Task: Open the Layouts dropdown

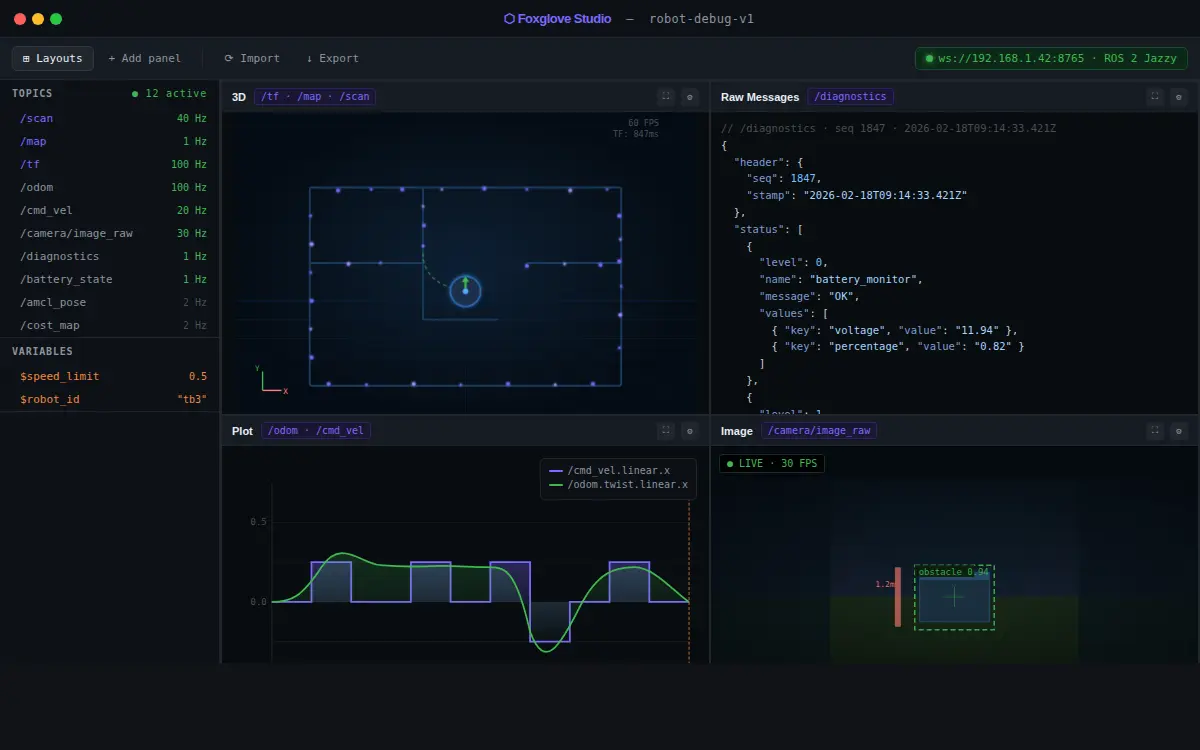Action: (x=52, y=58)
